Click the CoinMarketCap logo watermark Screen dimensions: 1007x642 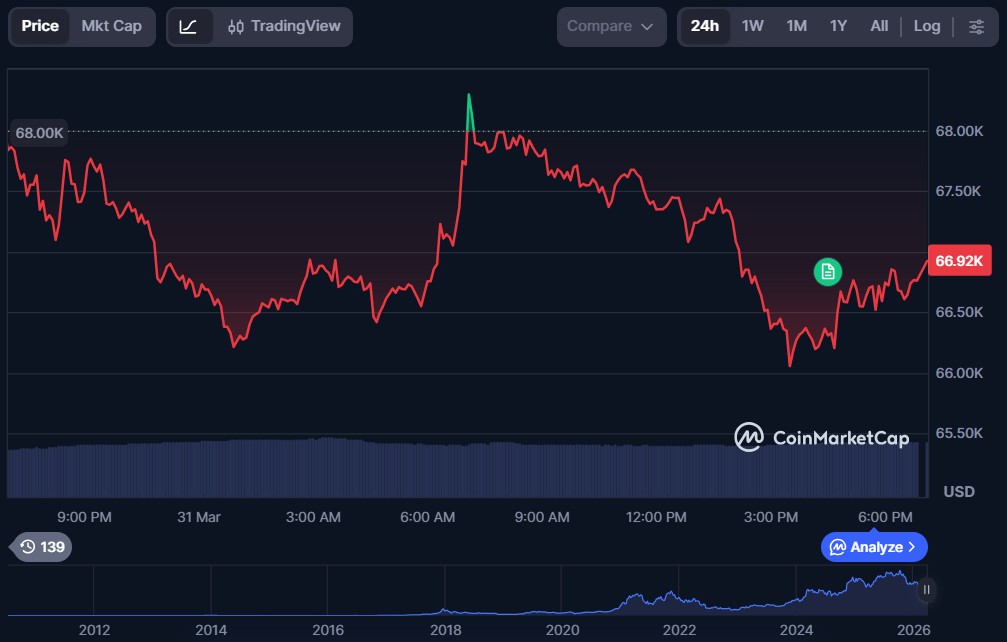(748, 437)
